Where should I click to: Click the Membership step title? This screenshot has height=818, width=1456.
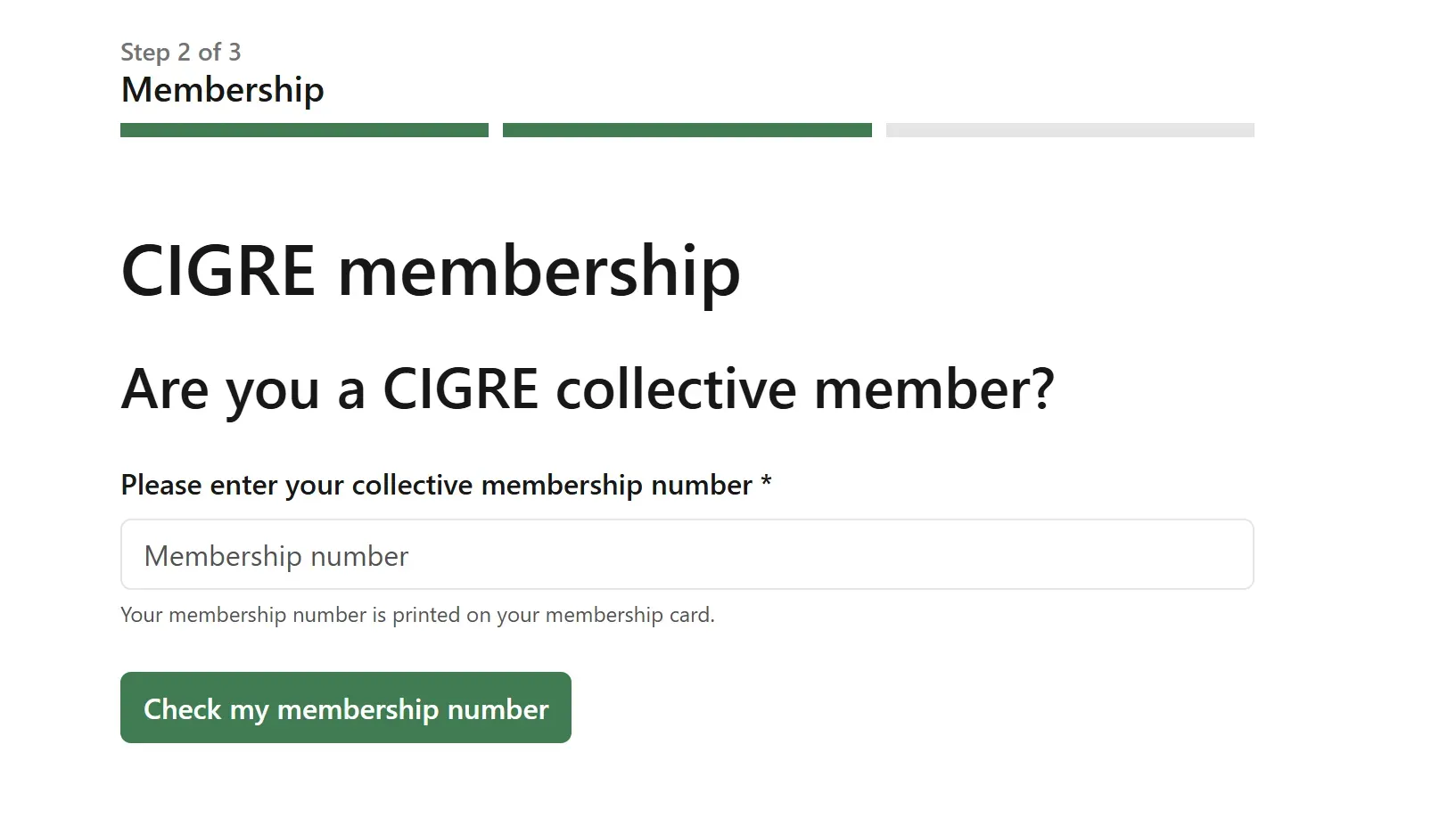click(x=223, y=90)
